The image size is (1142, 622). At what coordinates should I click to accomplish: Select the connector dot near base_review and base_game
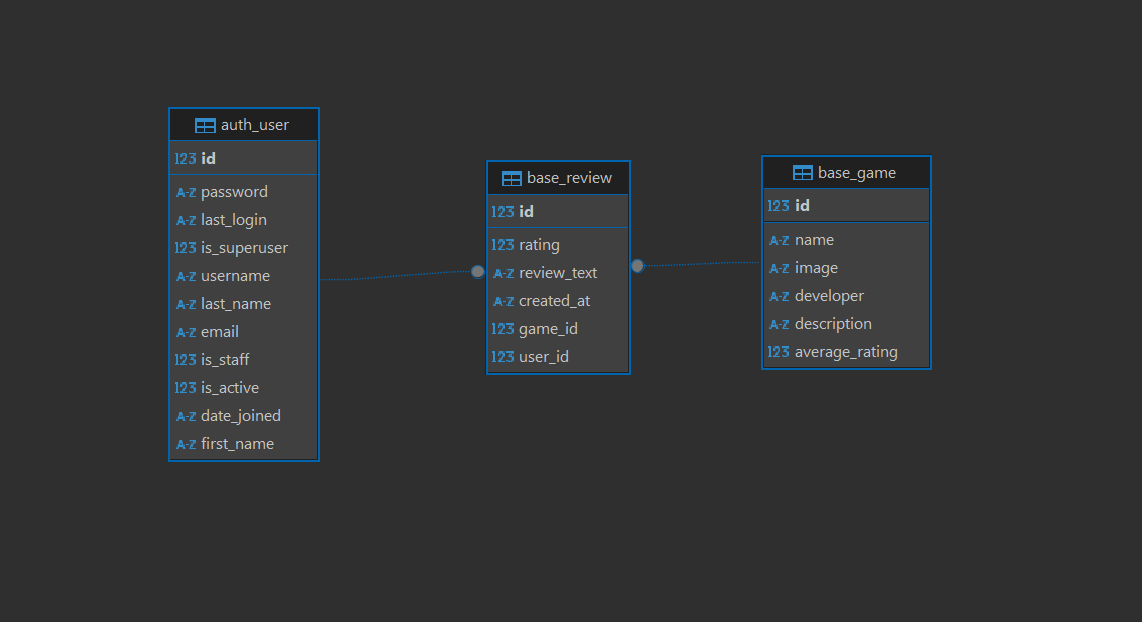tap(637, 267)
